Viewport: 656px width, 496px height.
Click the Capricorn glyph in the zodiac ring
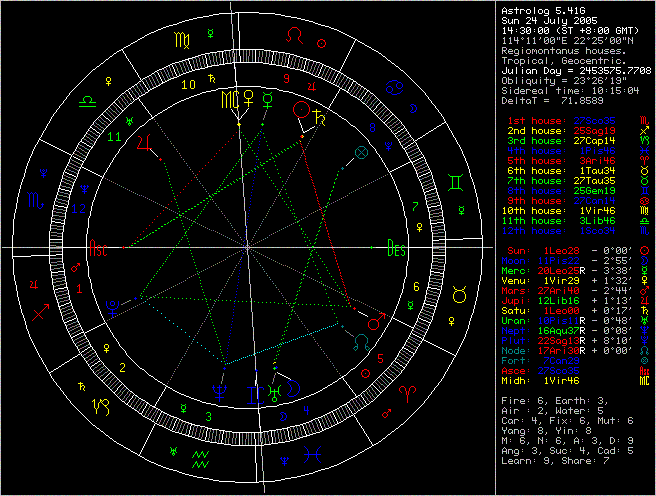coord(102,405)
